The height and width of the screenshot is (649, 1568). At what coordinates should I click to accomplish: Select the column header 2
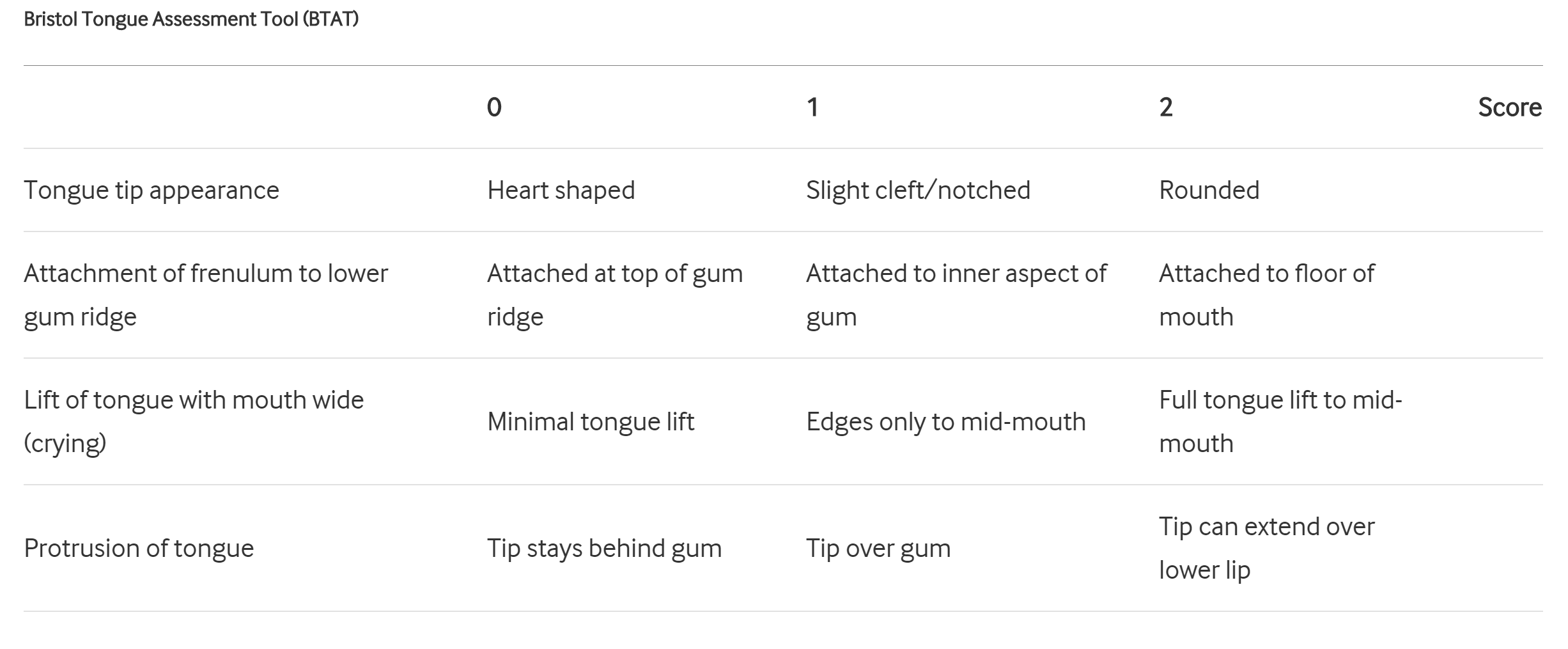click(x=1166, y=107)
